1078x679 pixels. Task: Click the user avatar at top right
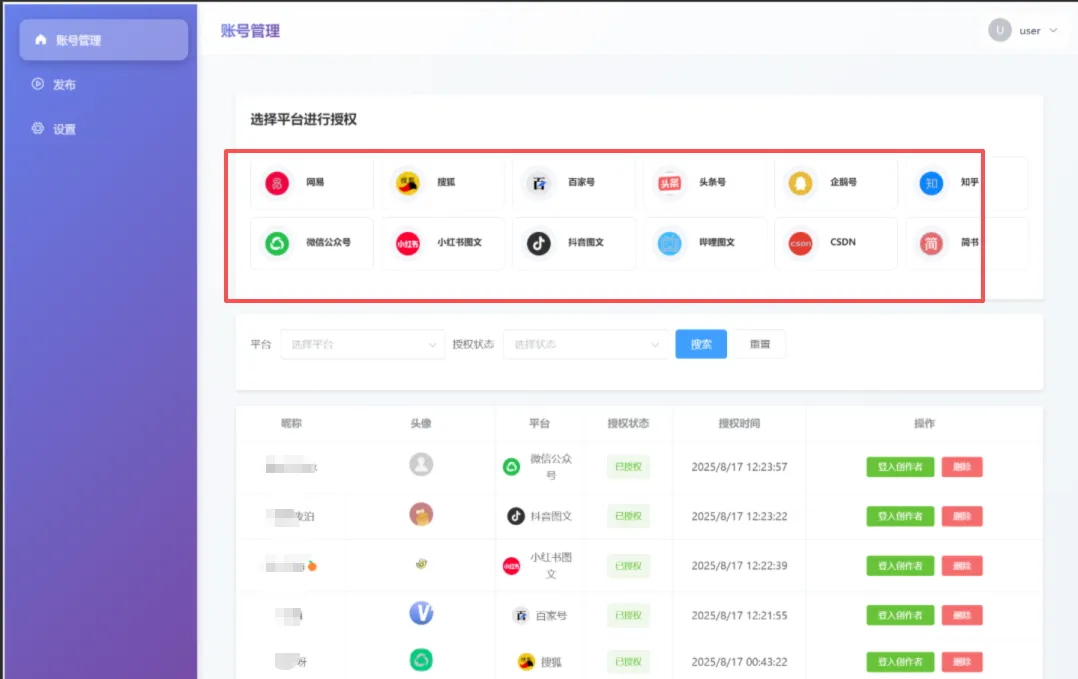[1000, 31]
